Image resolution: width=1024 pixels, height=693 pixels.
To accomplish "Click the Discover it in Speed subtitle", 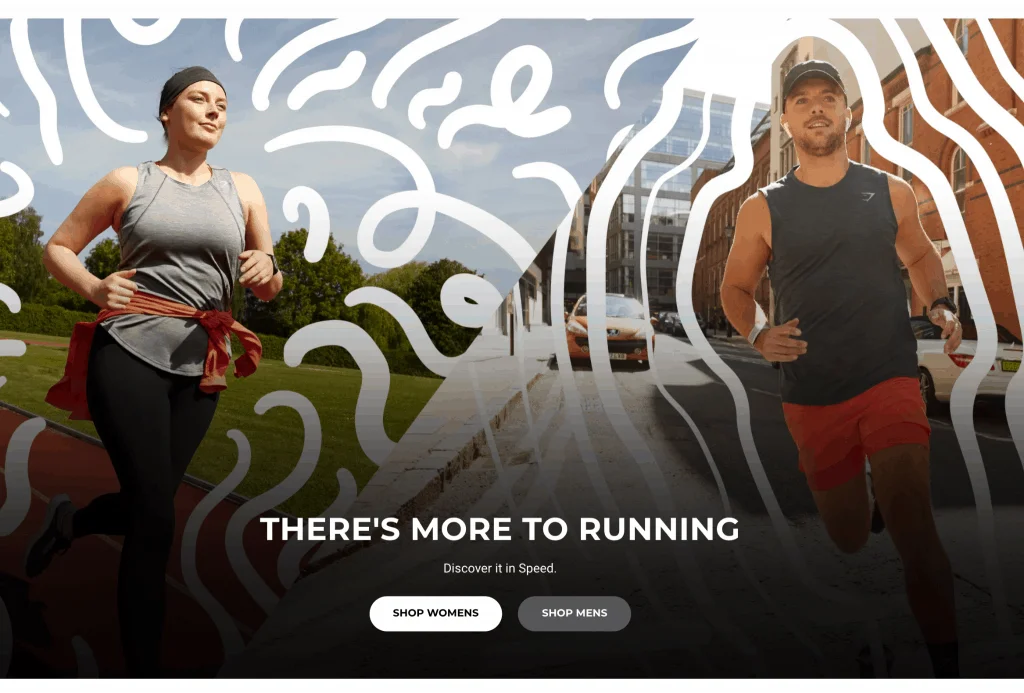I will pos(500,568).
